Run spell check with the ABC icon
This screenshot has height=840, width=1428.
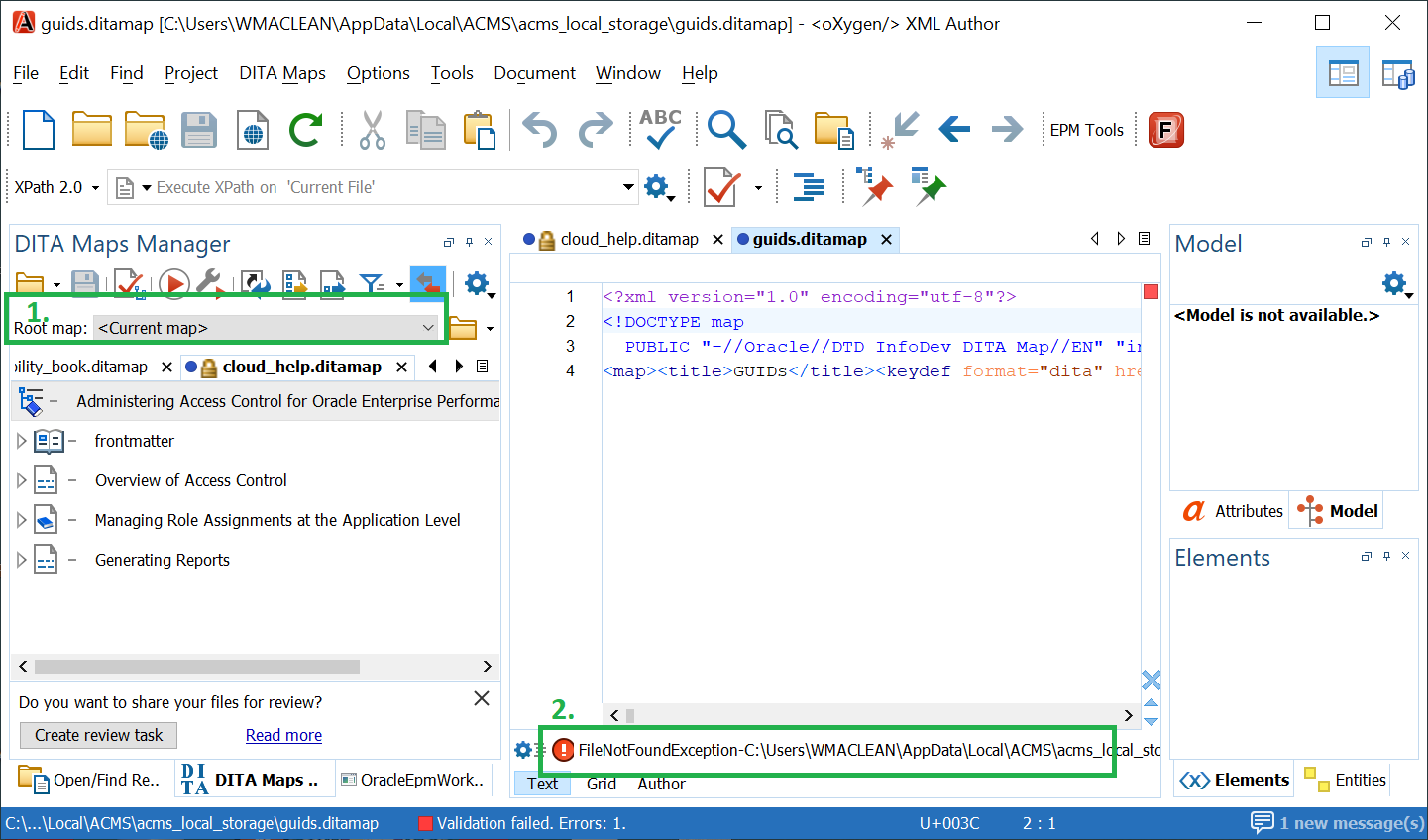pyautogui.click(x=660, y=129)
